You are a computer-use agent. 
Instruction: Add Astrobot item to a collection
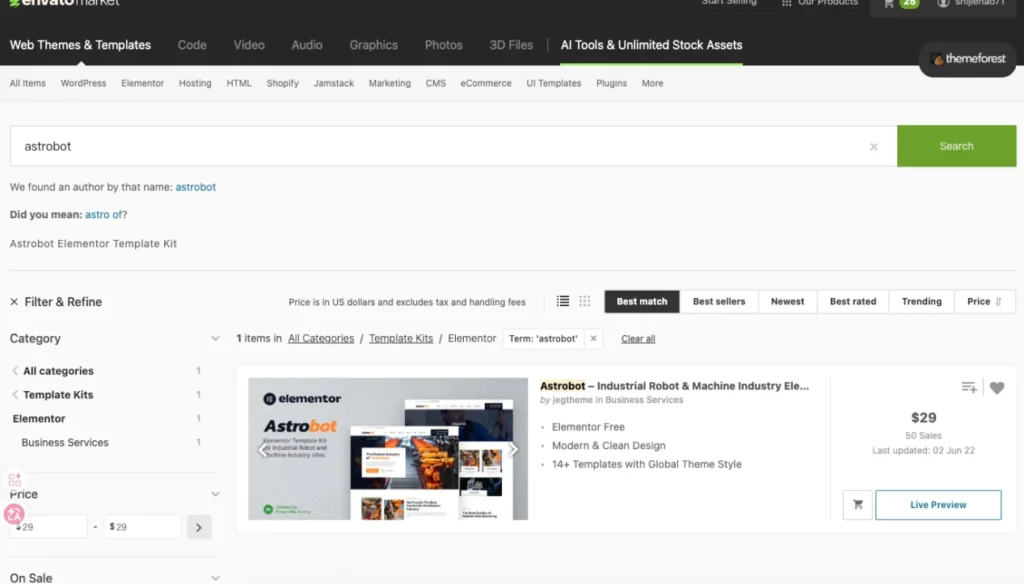pos(969,387)
